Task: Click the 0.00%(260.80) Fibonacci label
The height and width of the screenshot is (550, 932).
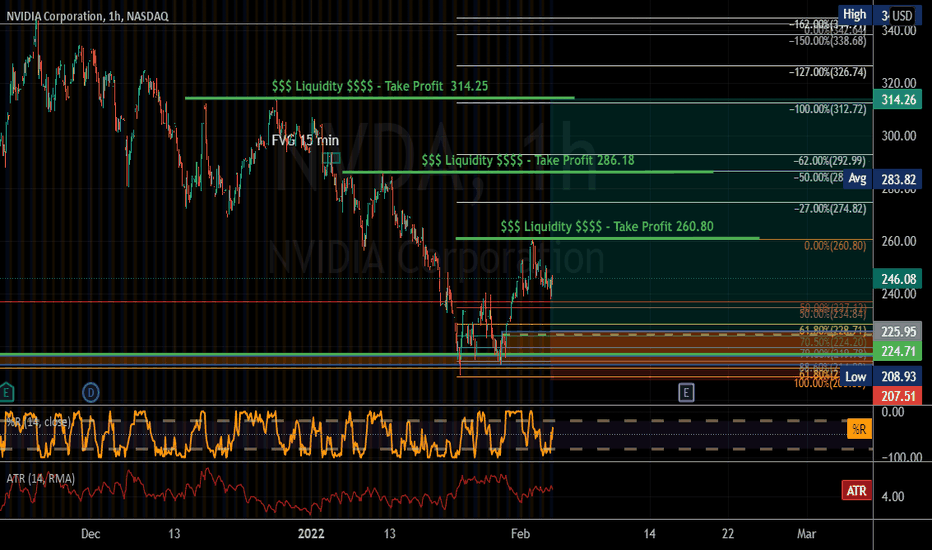Action: (x=835, y=246)
